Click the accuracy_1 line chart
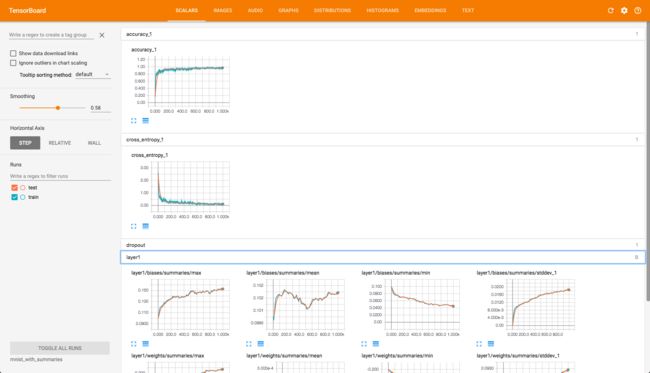 (189, 82)
